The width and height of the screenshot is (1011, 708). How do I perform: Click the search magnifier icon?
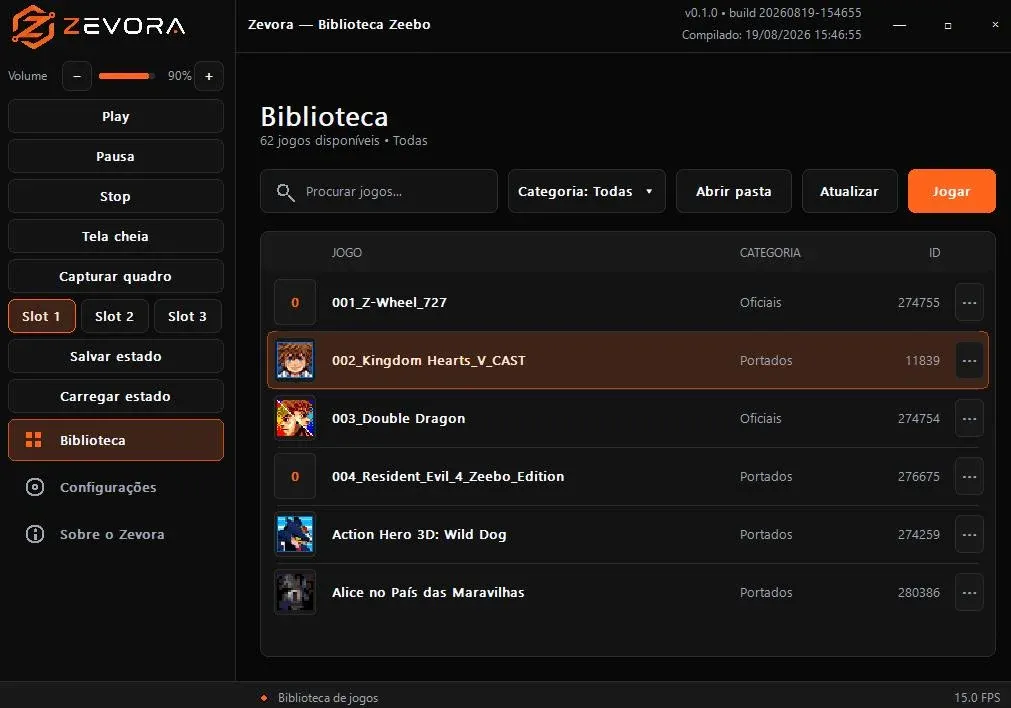(285, 192)
